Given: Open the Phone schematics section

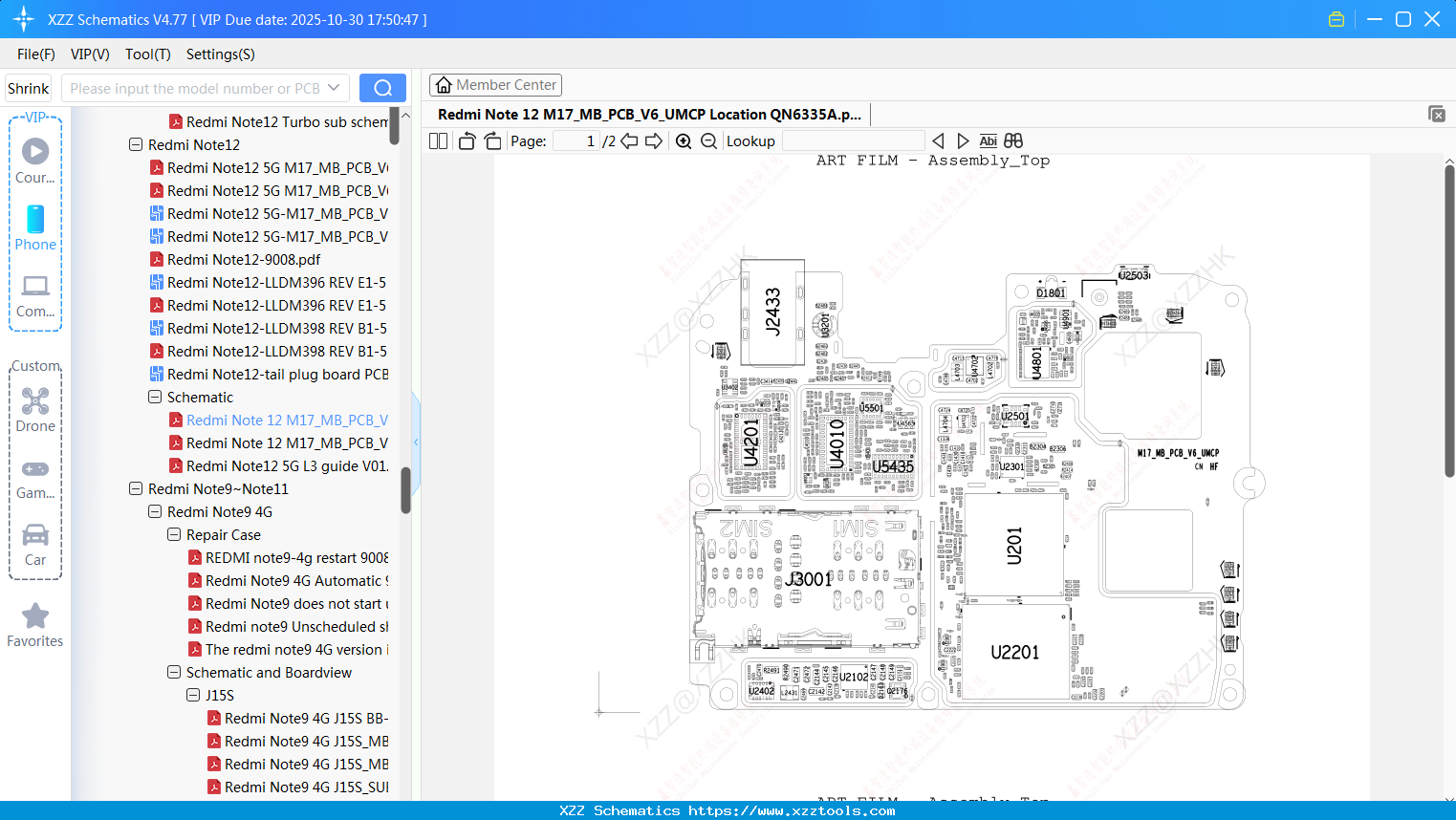Looking at the screenshot, I should pyautogui.click(x=35, y=227).
